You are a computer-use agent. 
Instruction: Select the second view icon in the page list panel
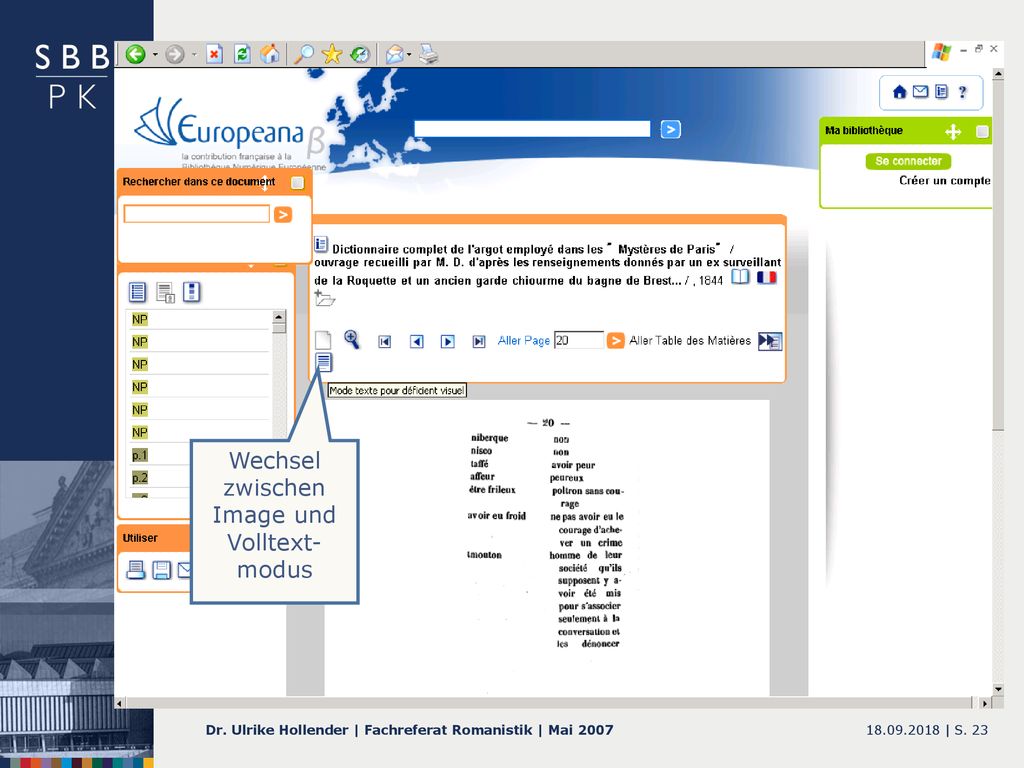[x=165, y=293]
